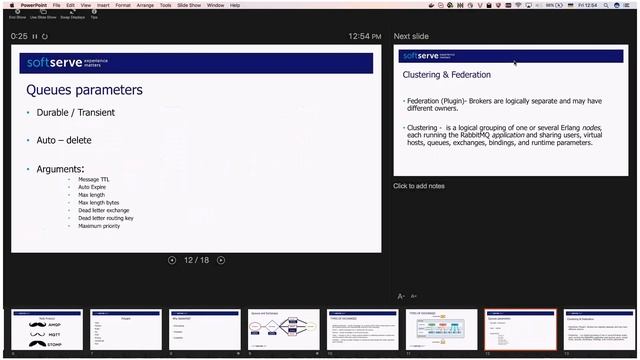Open the Tools menu
The image size is (640, 360).
point(165,5)
